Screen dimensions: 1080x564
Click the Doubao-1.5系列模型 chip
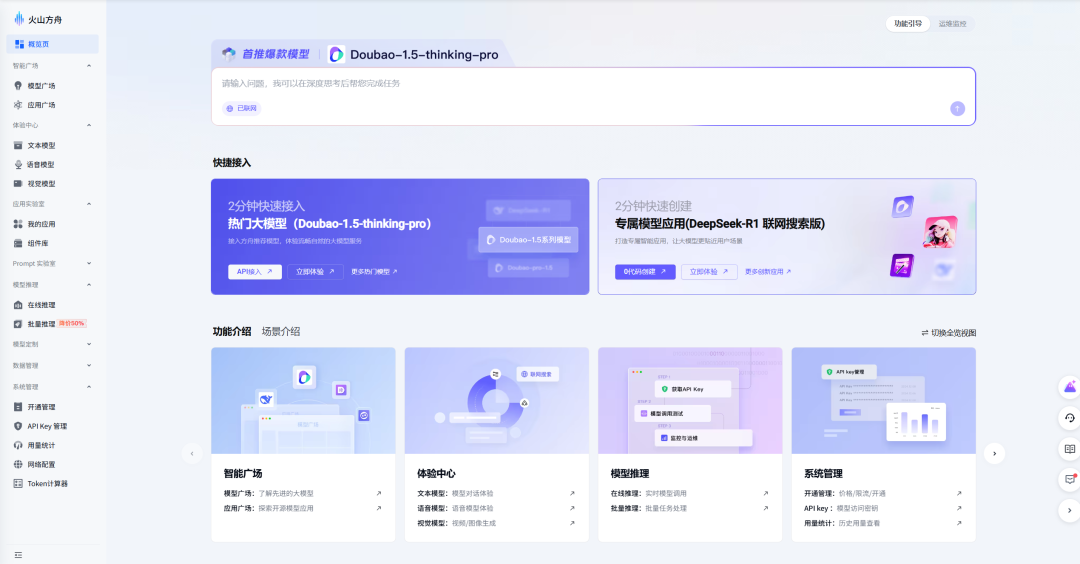pos(528,240)
